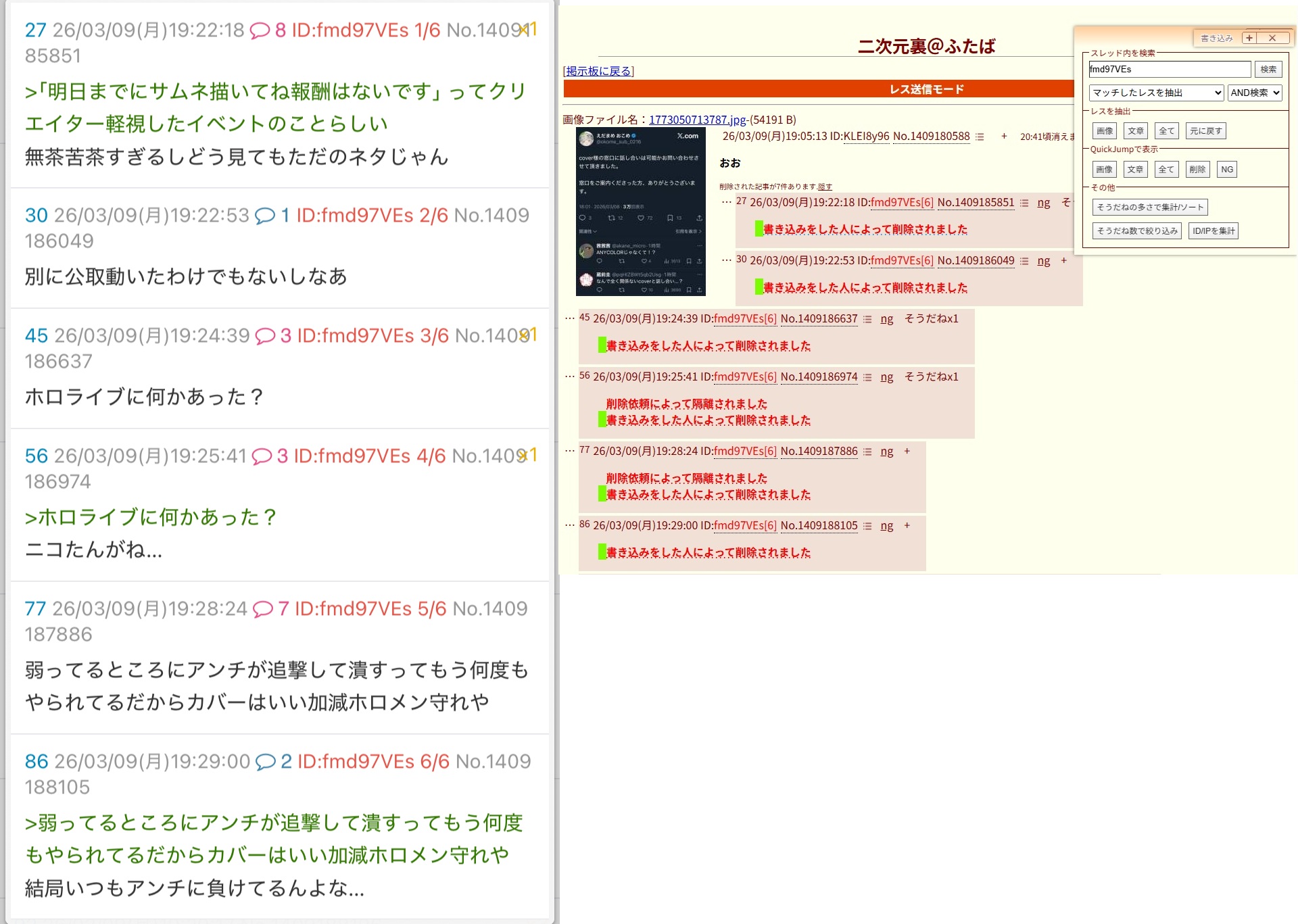Expand the three-dots menu for post 27
Image resolution: width=1298 pixels, height=924 pixels.
pyautogui.click(x=727, y=201)
